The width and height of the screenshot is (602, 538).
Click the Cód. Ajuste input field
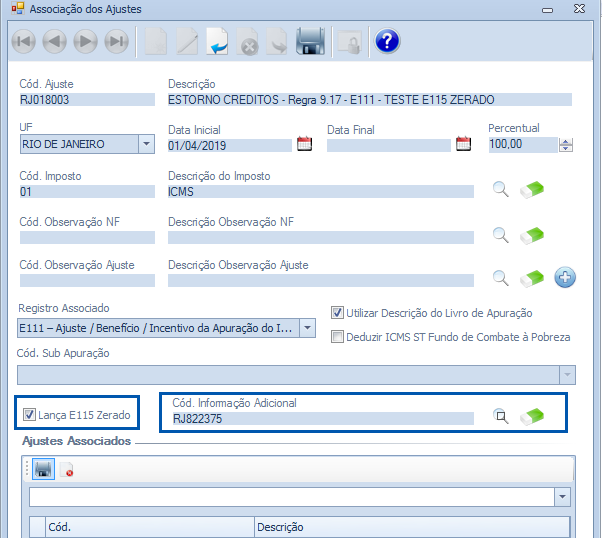[87, 100]
